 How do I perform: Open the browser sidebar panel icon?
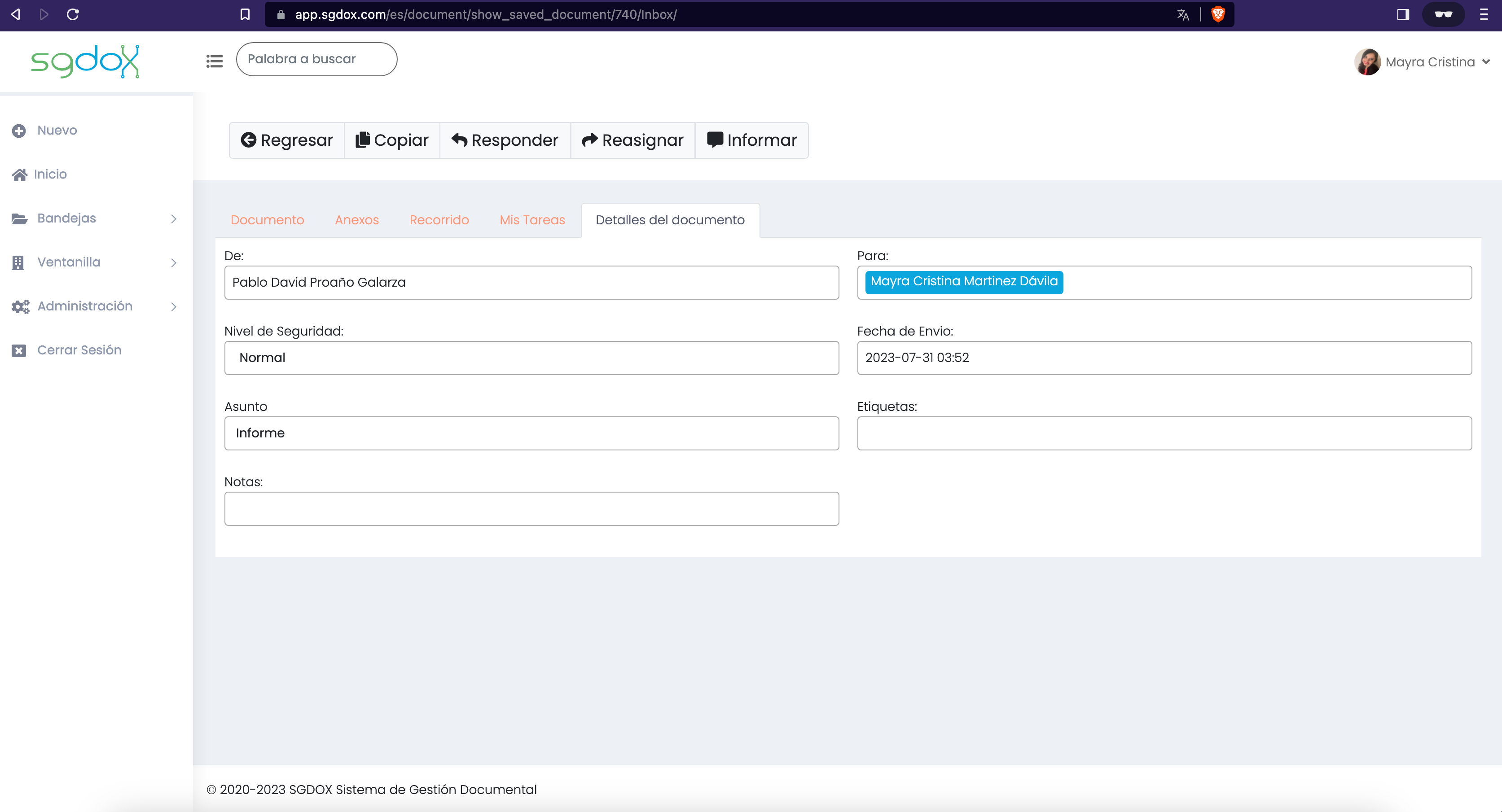click(1403, 14)
